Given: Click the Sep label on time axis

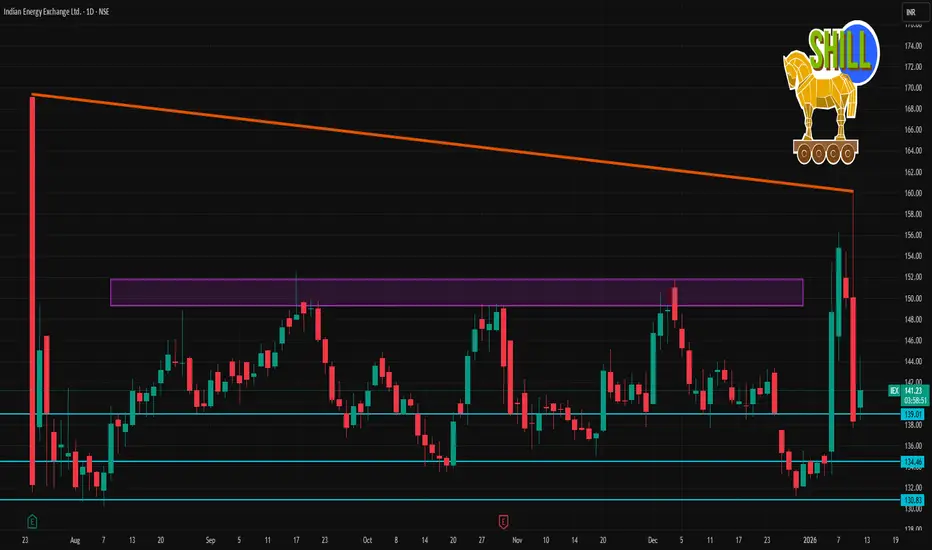Looking at the screenshot, I should pyautogui.click(x=210, y=540).
